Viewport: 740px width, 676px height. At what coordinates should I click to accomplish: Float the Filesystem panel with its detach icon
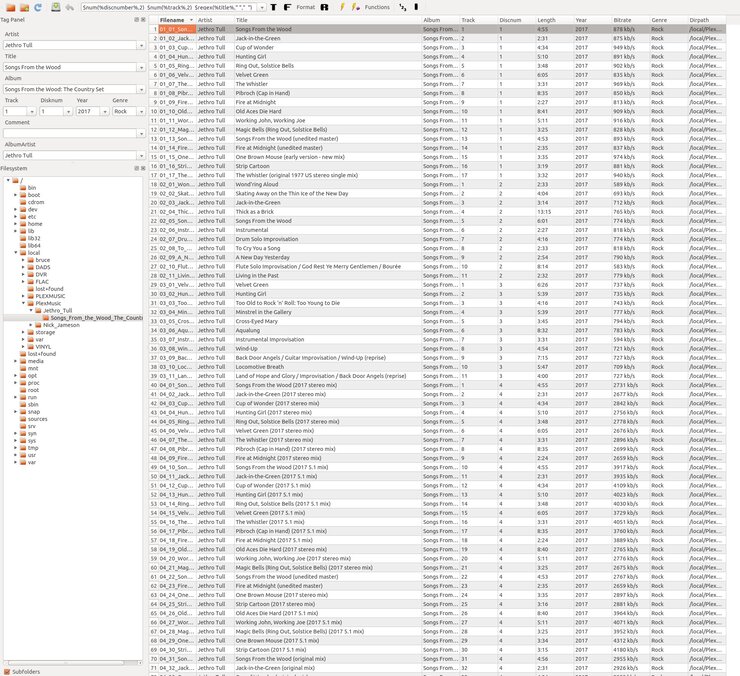(136, 168)
